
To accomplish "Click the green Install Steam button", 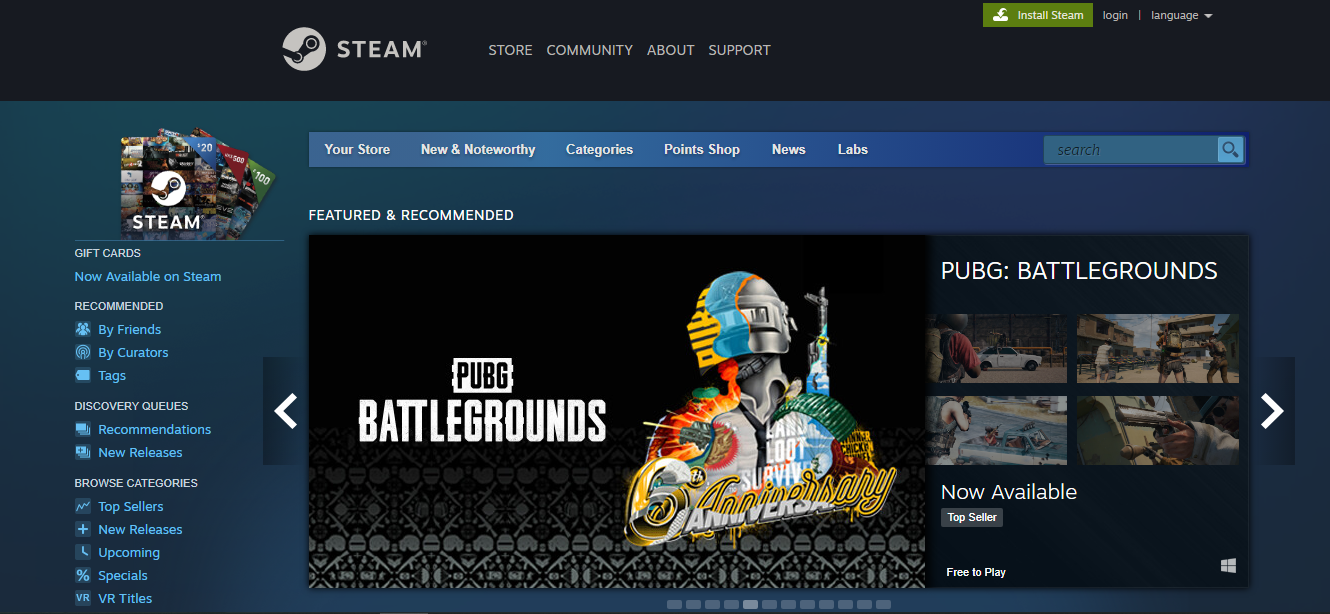I will (x=1038, y=15).
